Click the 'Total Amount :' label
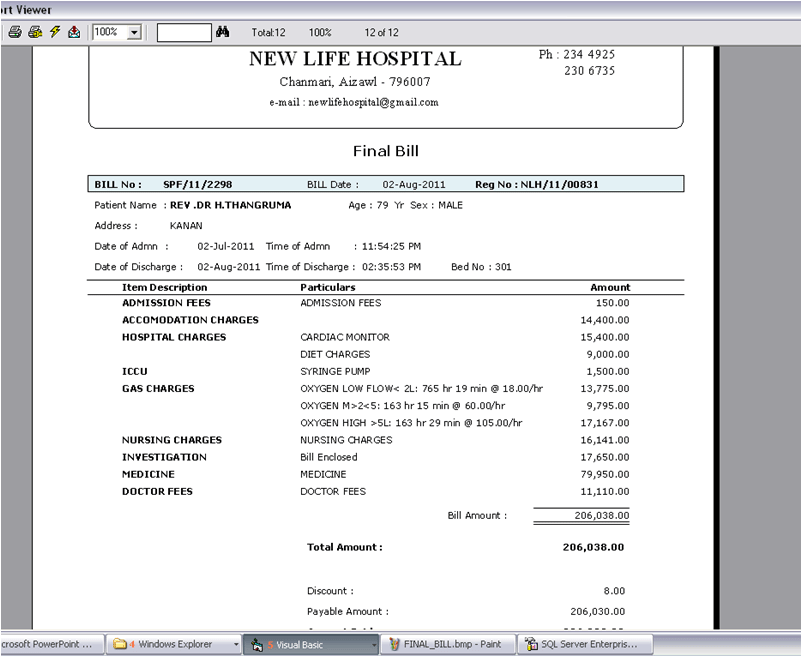This screenshot has width=802, height=657. coord(345,547)
